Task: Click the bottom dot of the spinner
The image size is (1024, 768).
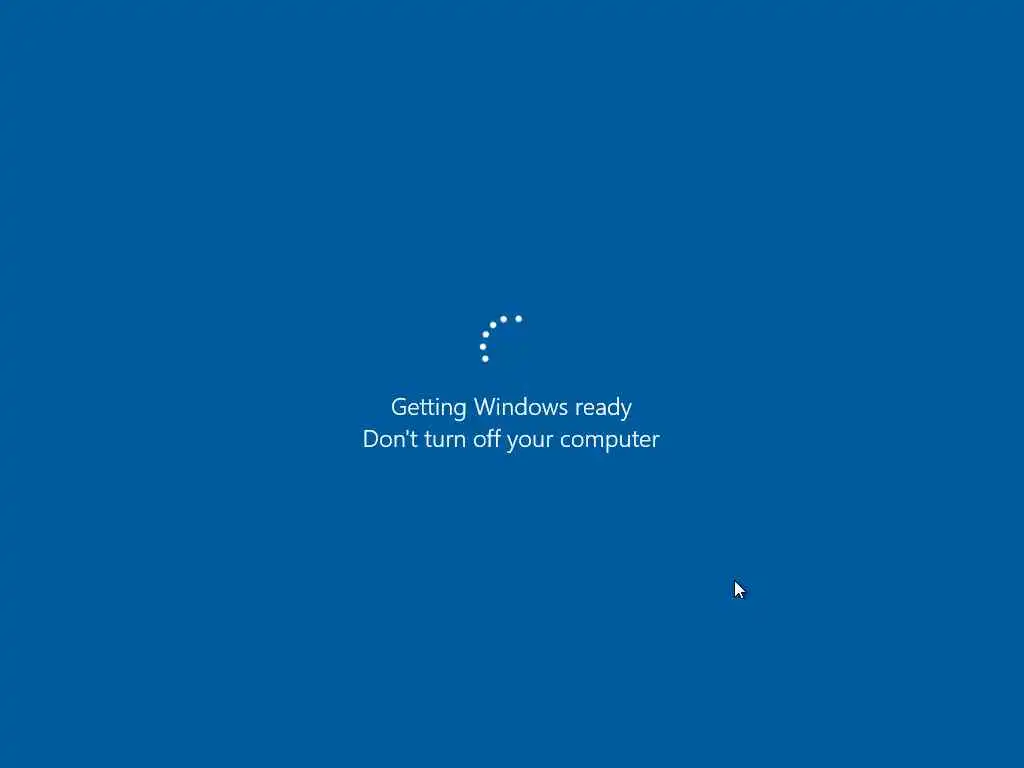Action: coord(485,359)
